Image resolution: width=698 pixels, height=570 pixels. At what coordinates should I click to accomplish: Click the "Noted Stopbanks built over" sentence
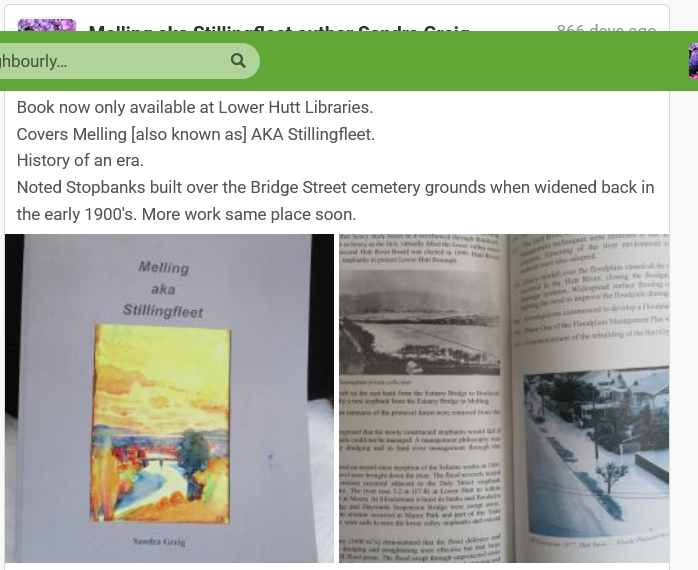(x=336, y=187)
